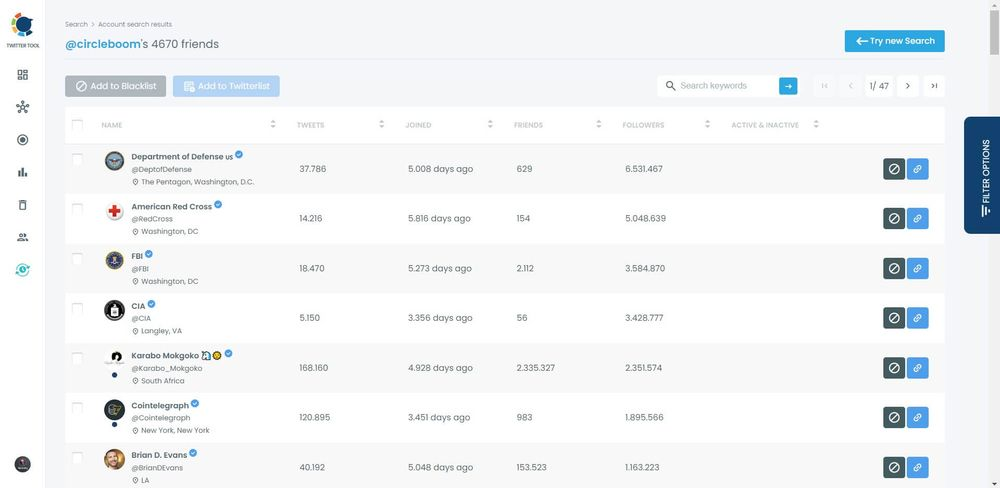Screen dimensions: 1000x488
Task: Toggle the select-all checkbox in table header
Action: (x=77, y=125)
